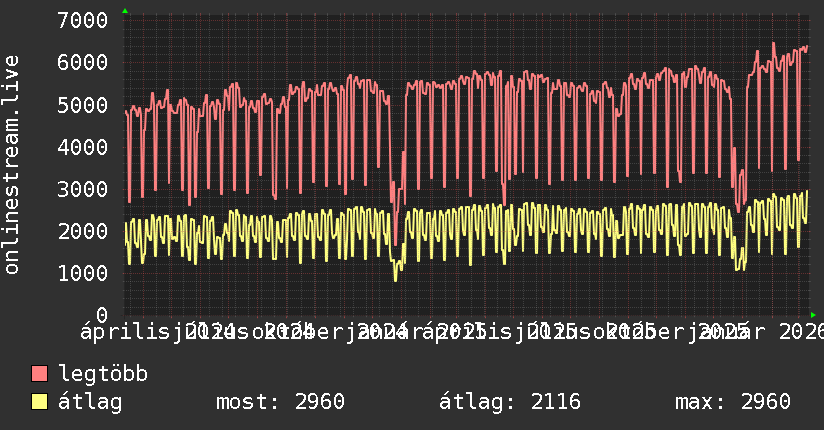Click the green arrow atop the vertical axis
This screenshot has width=824, height=430.
pos(125,10)
